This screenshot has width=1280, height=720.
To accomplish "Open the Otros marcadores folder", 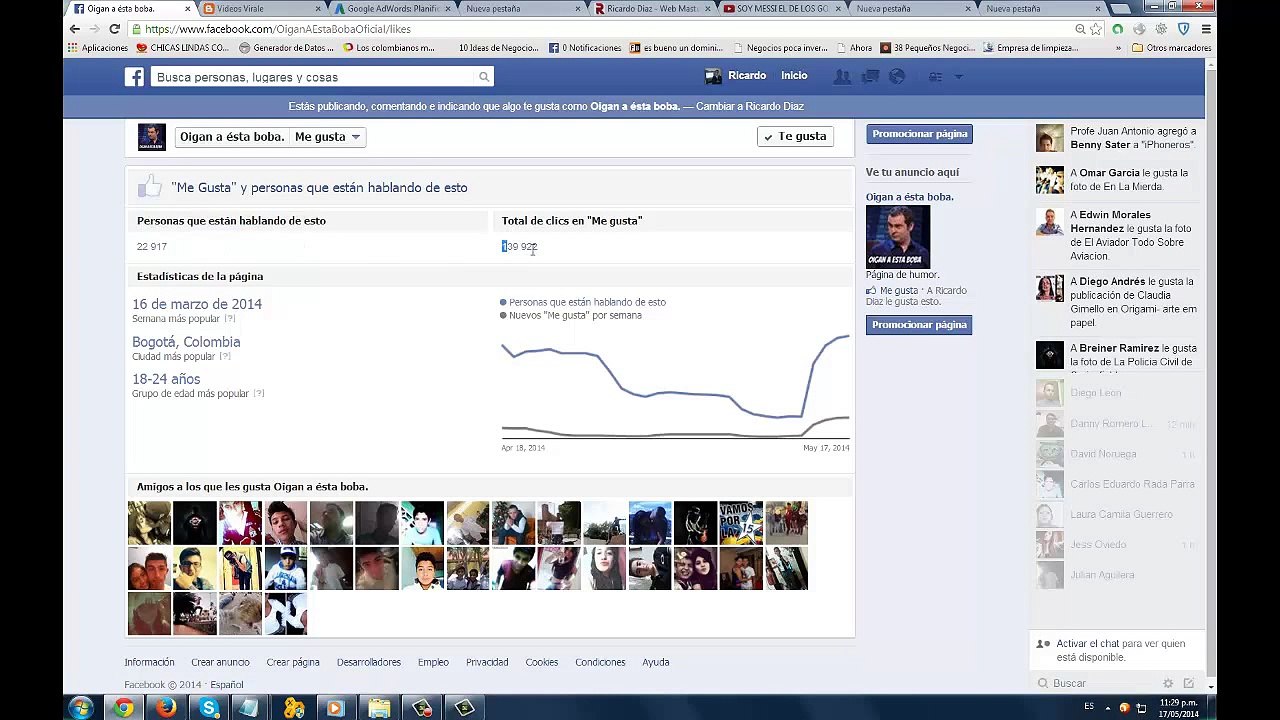I will [1171, 48].
